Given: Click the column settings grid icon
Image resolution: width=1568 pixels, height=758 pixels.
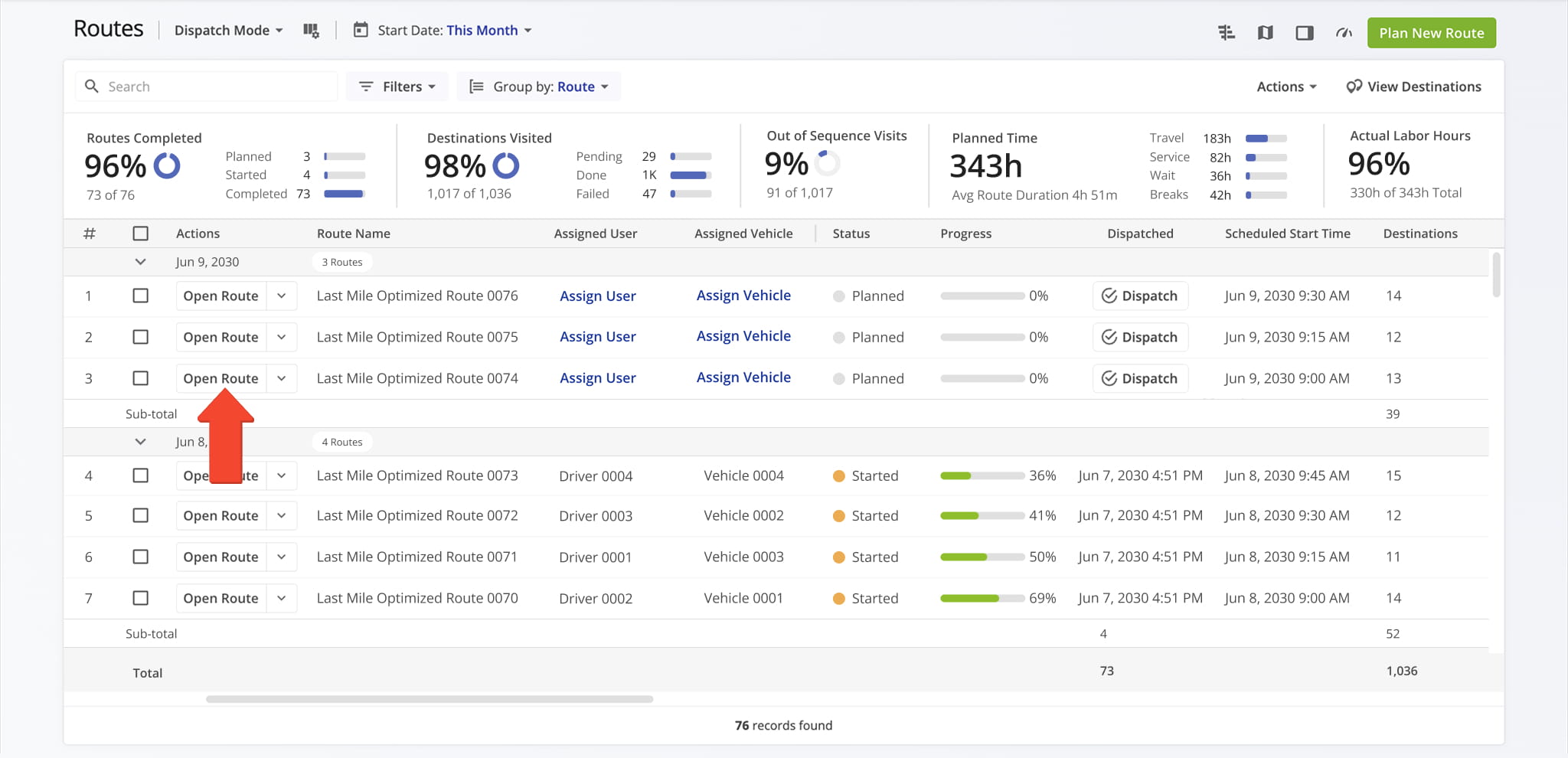Looking at the screenshot, I should click(x=311, y=31).
